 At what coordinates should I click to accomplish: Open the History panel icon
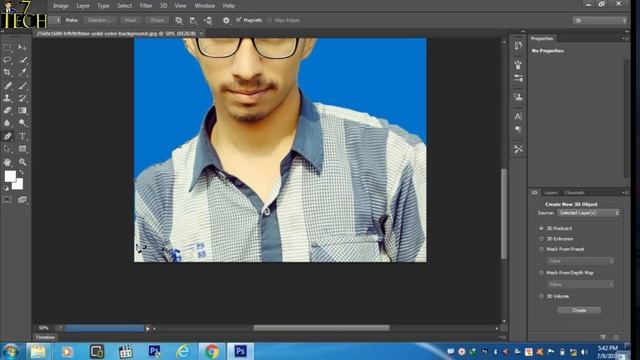pos(518,46)
